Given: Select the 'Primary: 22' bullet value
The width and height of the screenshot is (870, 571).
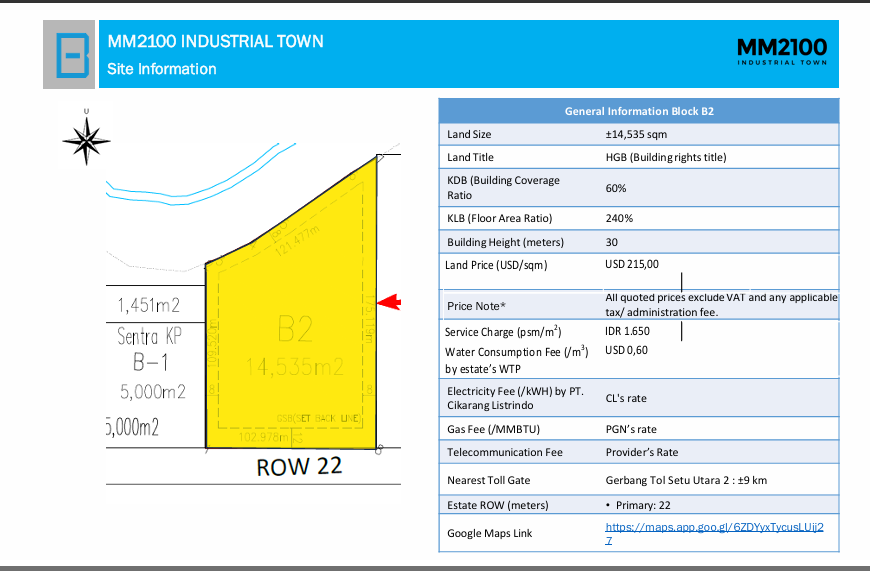Looking at the screenshot, I should click(x=638, y=505).
